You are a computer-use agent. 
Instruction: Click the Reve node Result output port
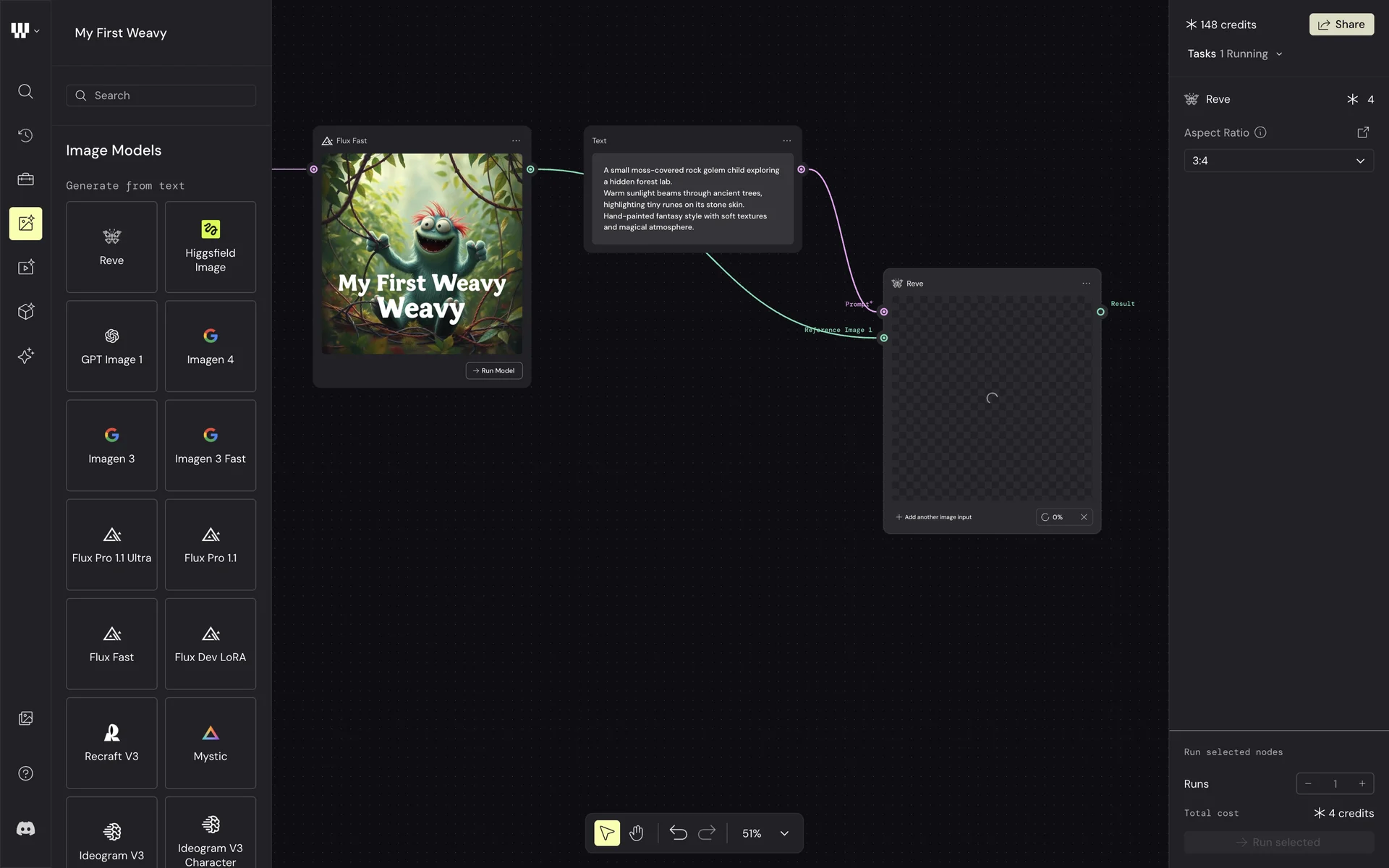1100,312
